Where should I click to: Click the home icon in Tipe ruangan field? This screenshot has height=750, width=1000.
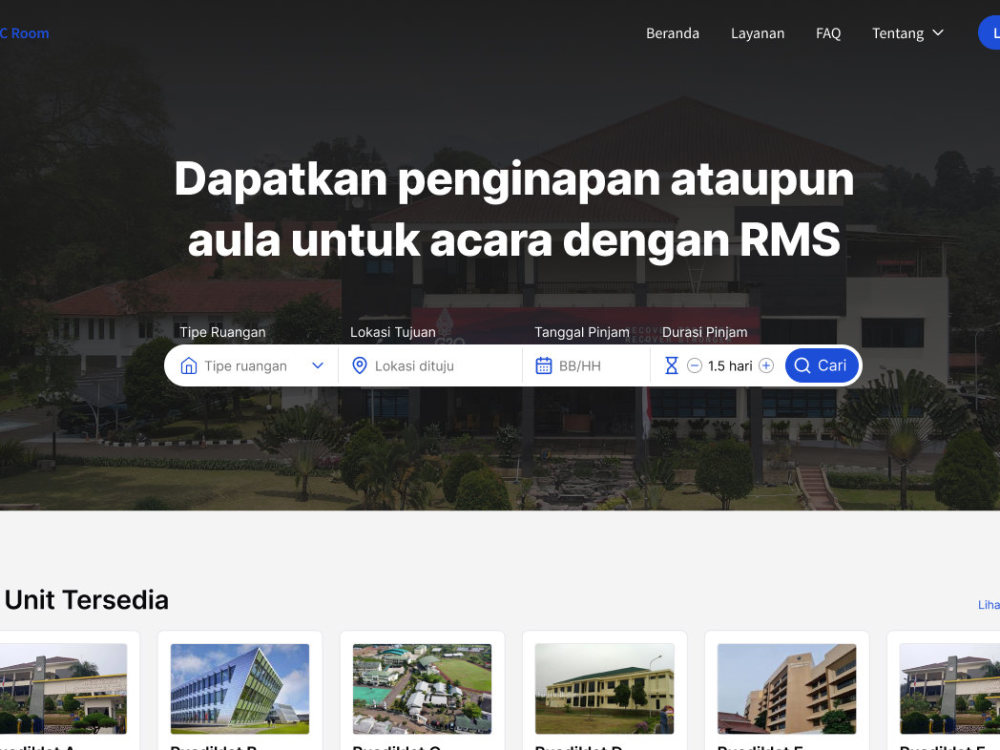(x=189, y=365)
